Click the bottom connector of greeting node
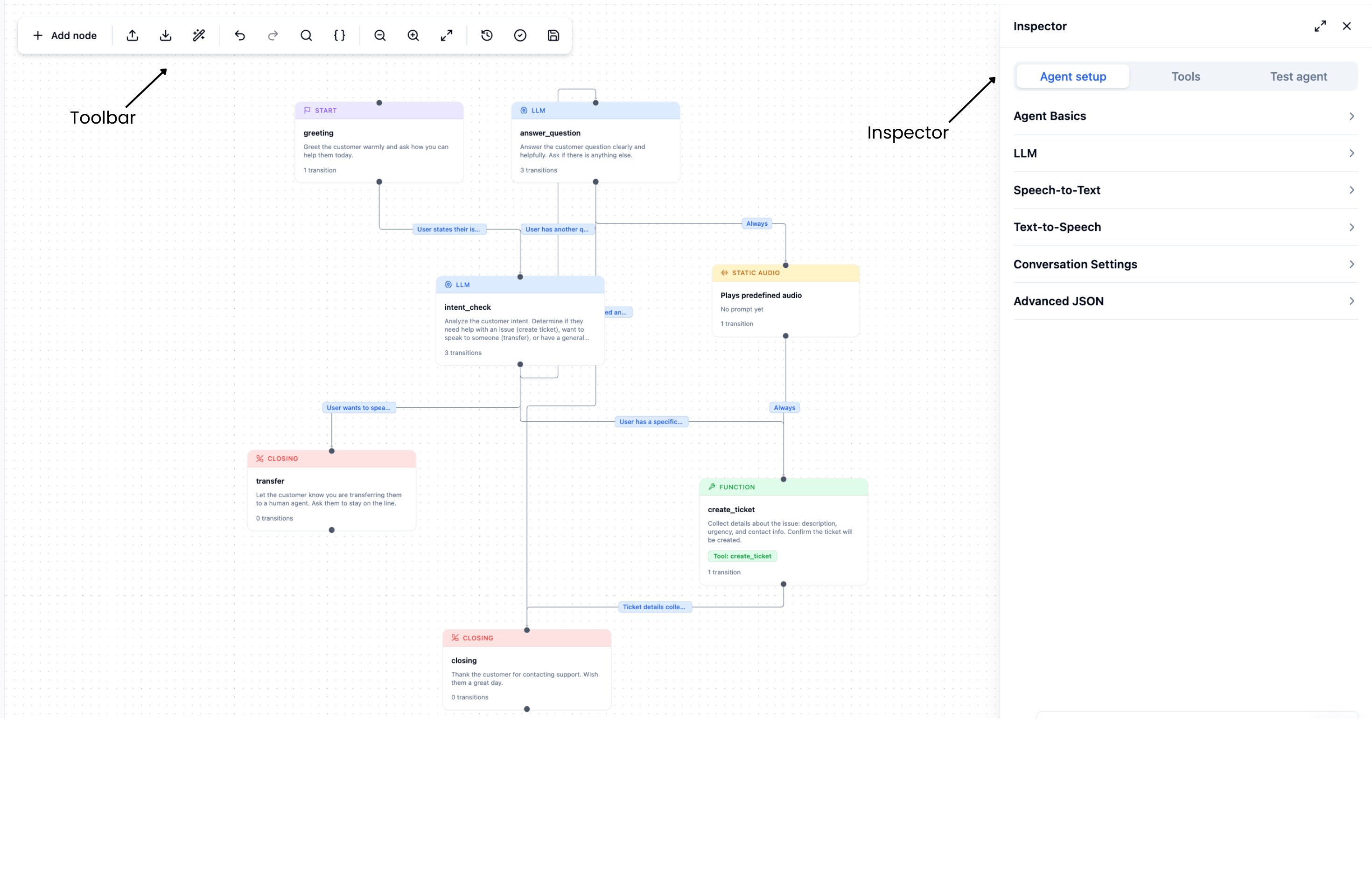The width and height of the screenshot is (1372, 892). pyautogui.click(x=379, y=182)
